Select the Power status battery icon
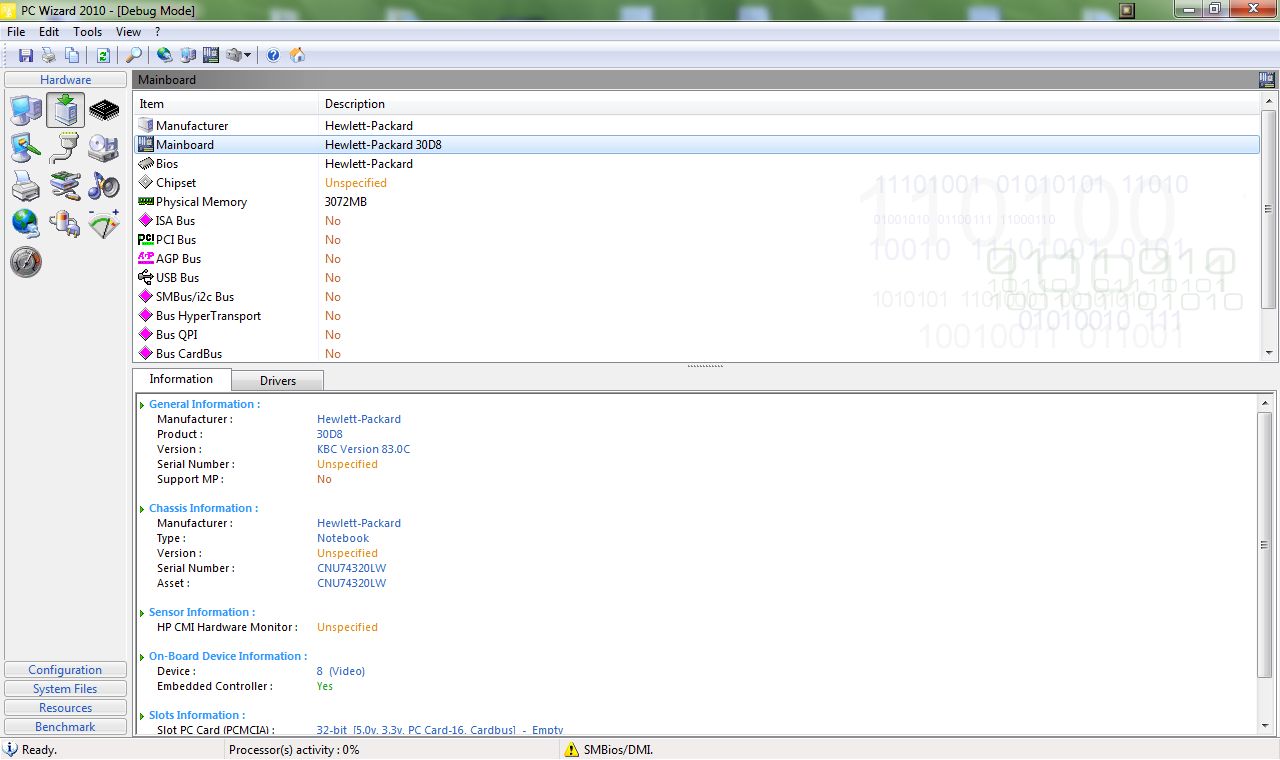 [x=64, y=224]
